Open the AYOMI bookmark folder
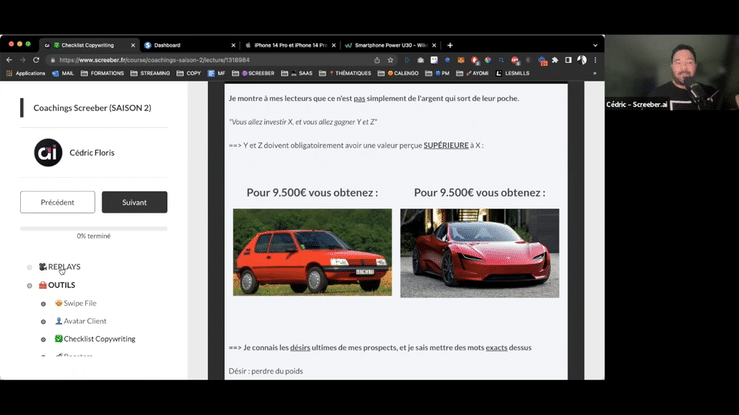The image size is (739, 415). pos(472,73)
